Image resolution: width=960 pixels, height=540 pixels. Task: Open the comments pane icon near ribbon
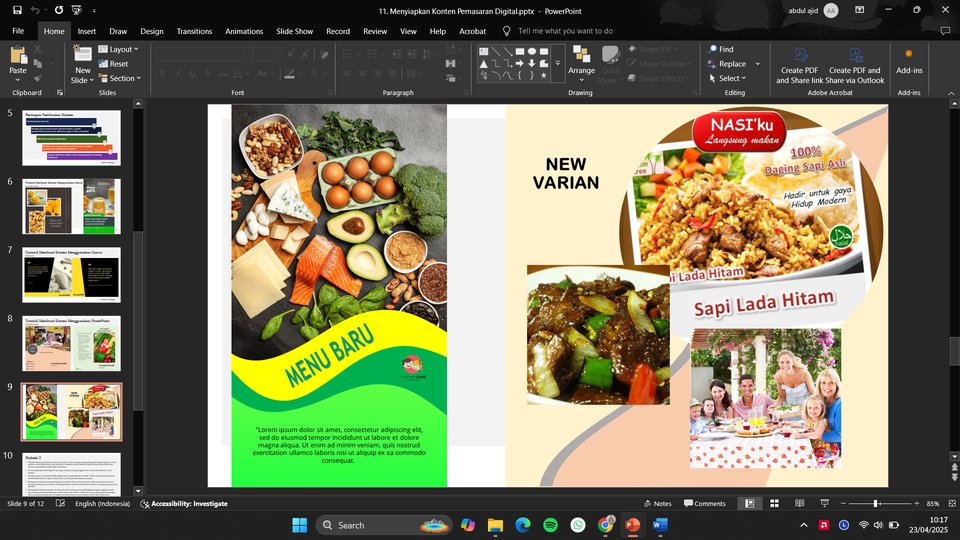click(945, 31)
